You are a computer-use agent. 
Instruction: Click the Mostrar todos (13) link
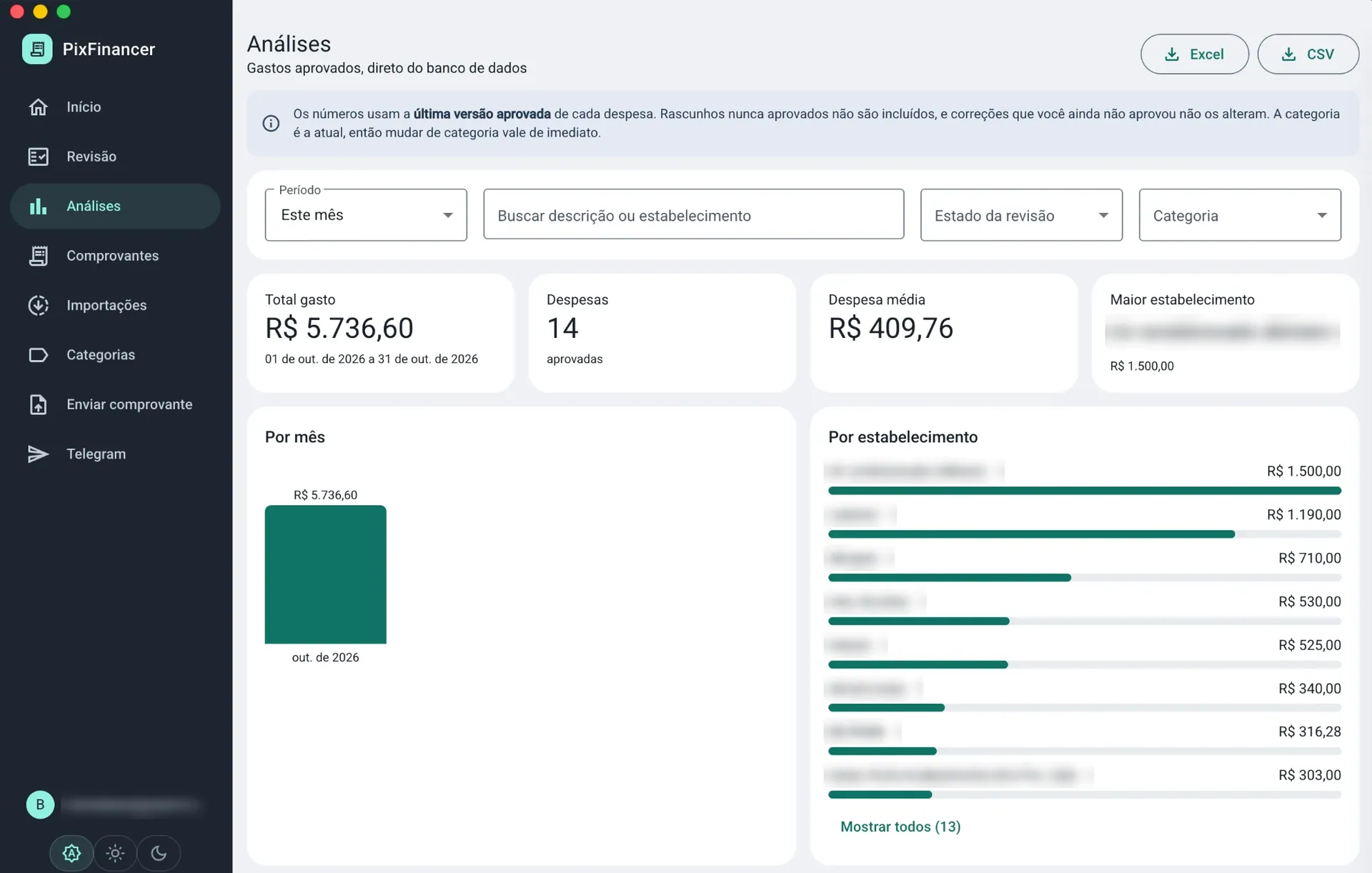(x=900, y=827)
